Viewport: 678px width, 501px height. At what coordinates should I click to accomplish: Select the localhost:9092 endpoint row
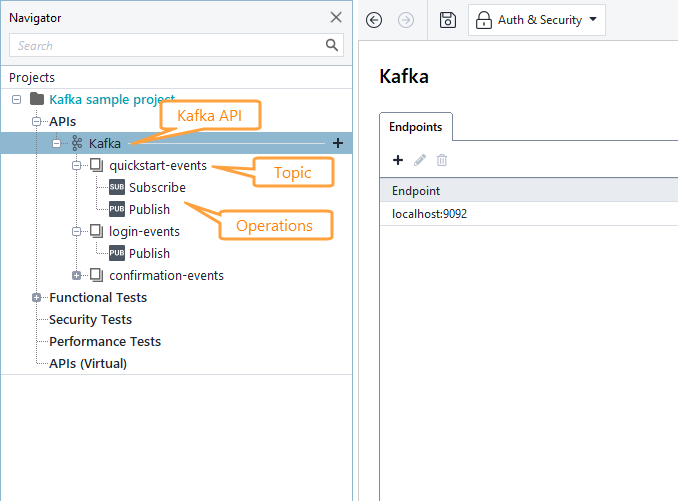[528, 214]
